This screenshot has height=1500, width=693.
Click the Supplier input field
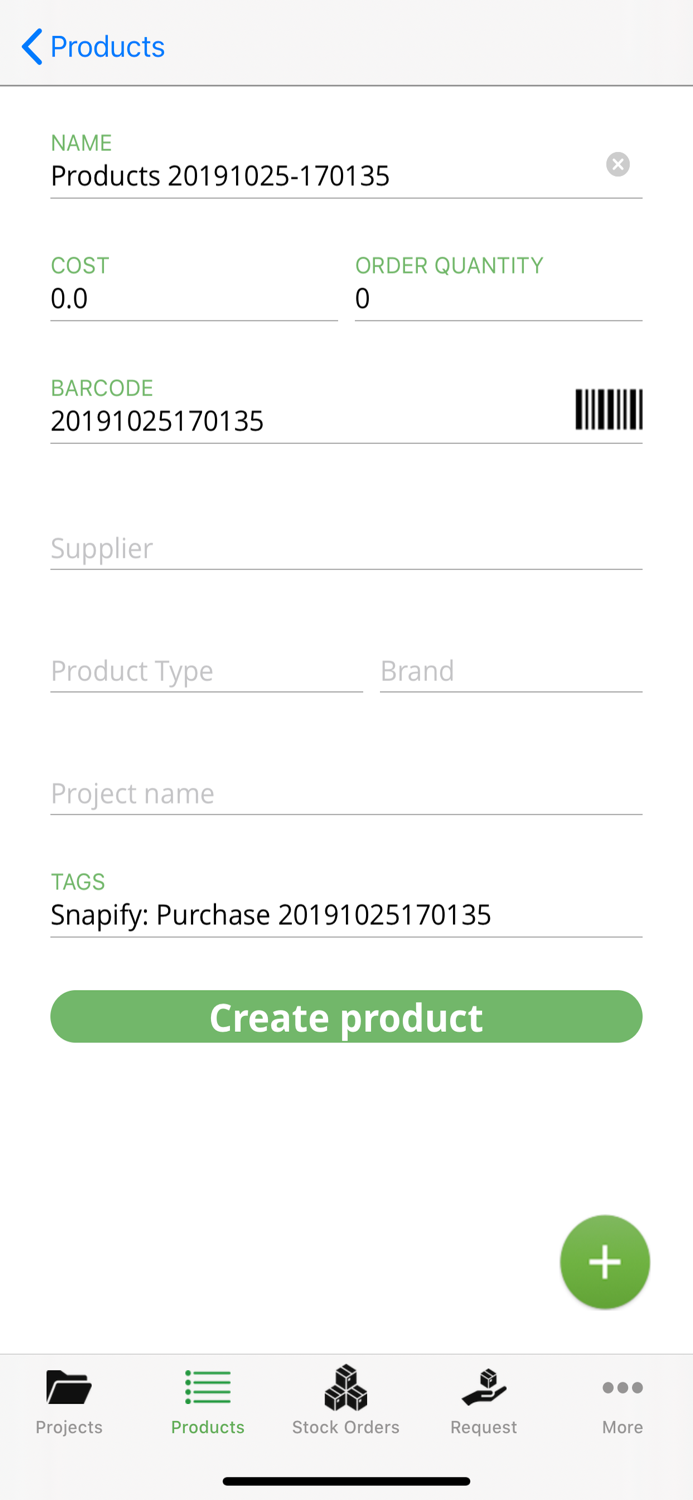(x=346, y=548)
